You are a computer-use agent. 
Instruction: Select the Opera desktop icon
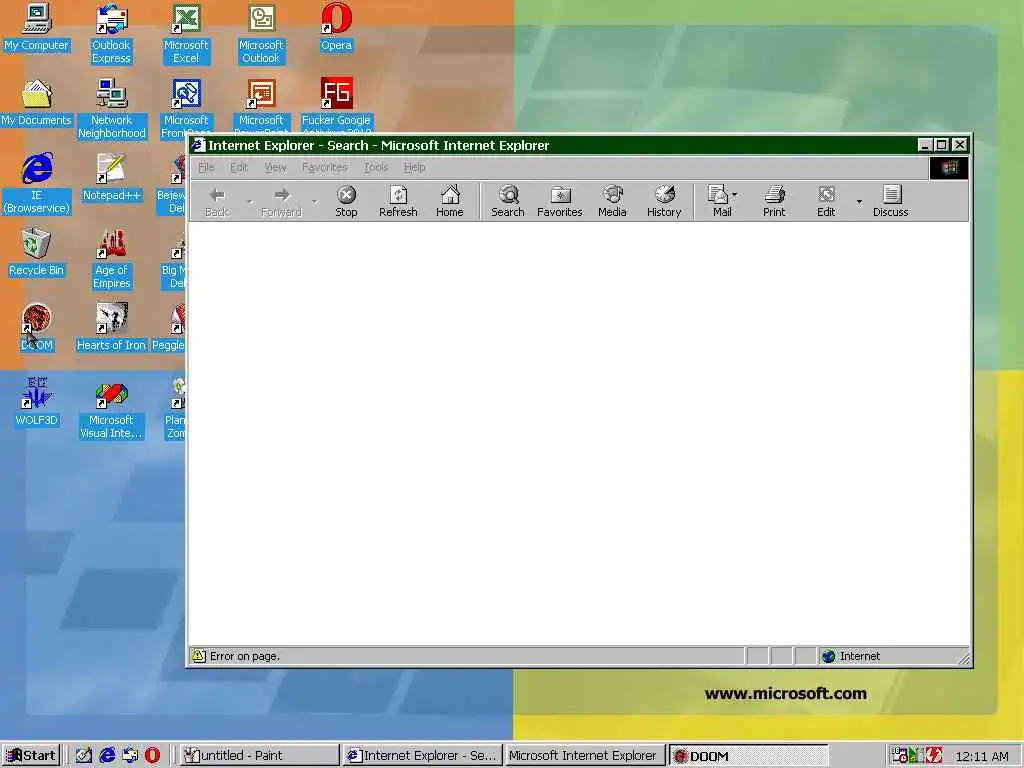(x=336, y=27)
